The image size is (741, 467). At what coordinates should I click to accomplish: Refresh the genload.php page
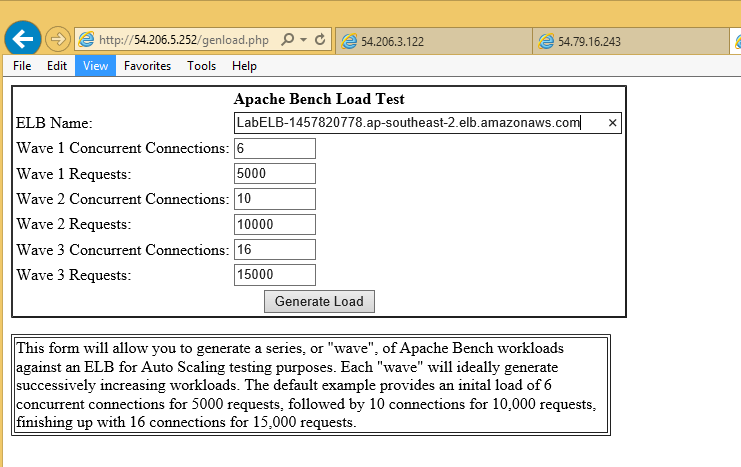click(x=320, y=39)
